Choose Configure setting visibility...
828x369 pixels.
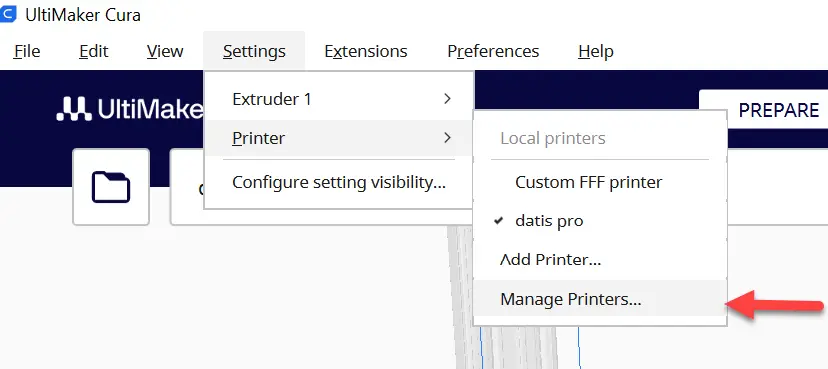point(338,183)
